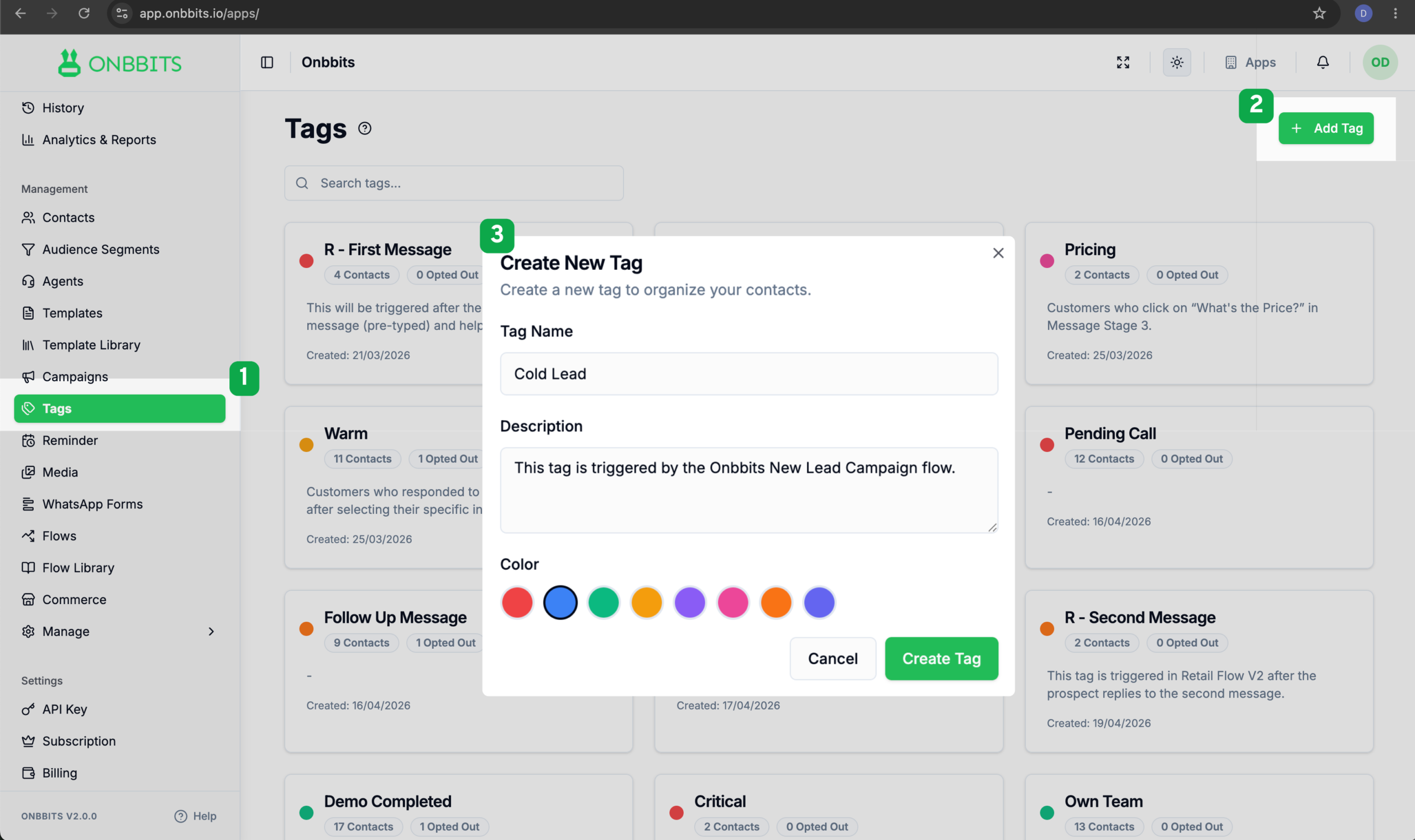Click the 12 Contacts badge on Pending Call
Image resolution: width=1415 pixels, height=840 pixels.
[1104, 459]
